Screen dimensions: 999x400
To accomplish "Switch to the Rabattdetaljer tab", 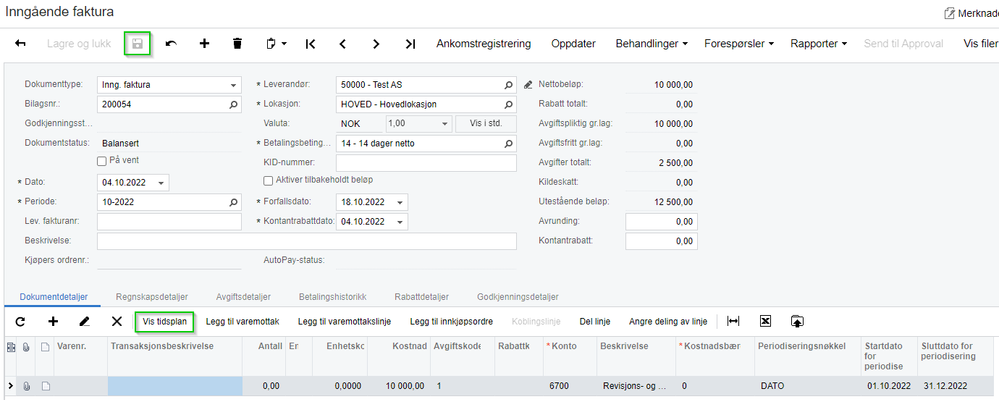I will pos(422,297).
